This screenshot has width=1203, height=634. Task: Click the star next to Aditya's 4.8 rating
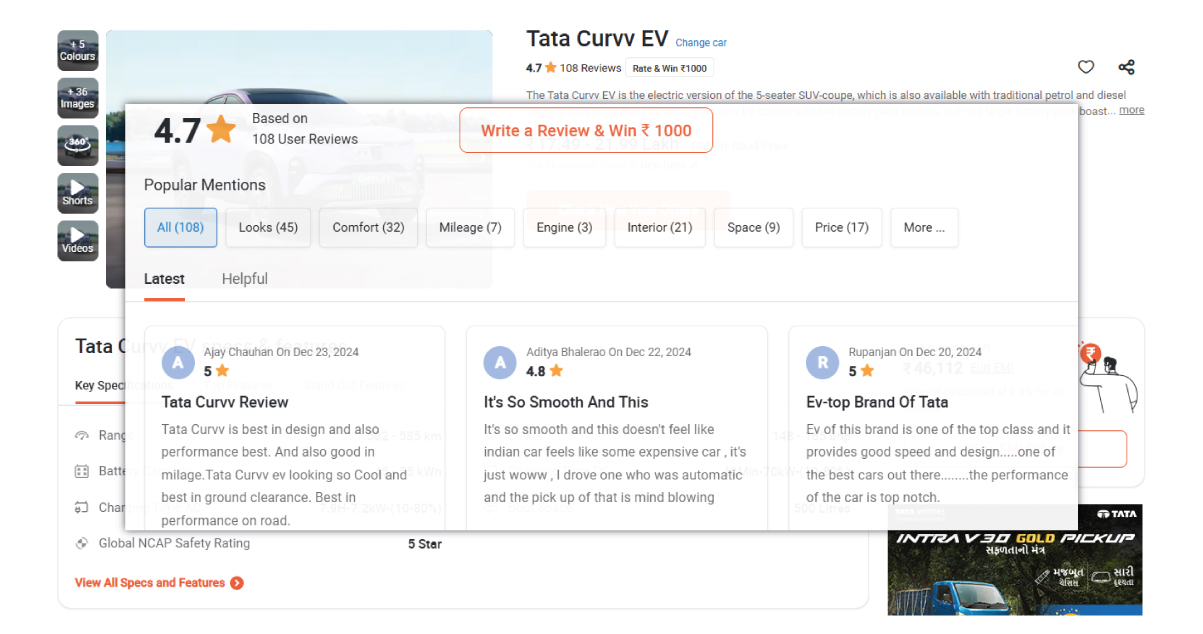tap(556, 371)
